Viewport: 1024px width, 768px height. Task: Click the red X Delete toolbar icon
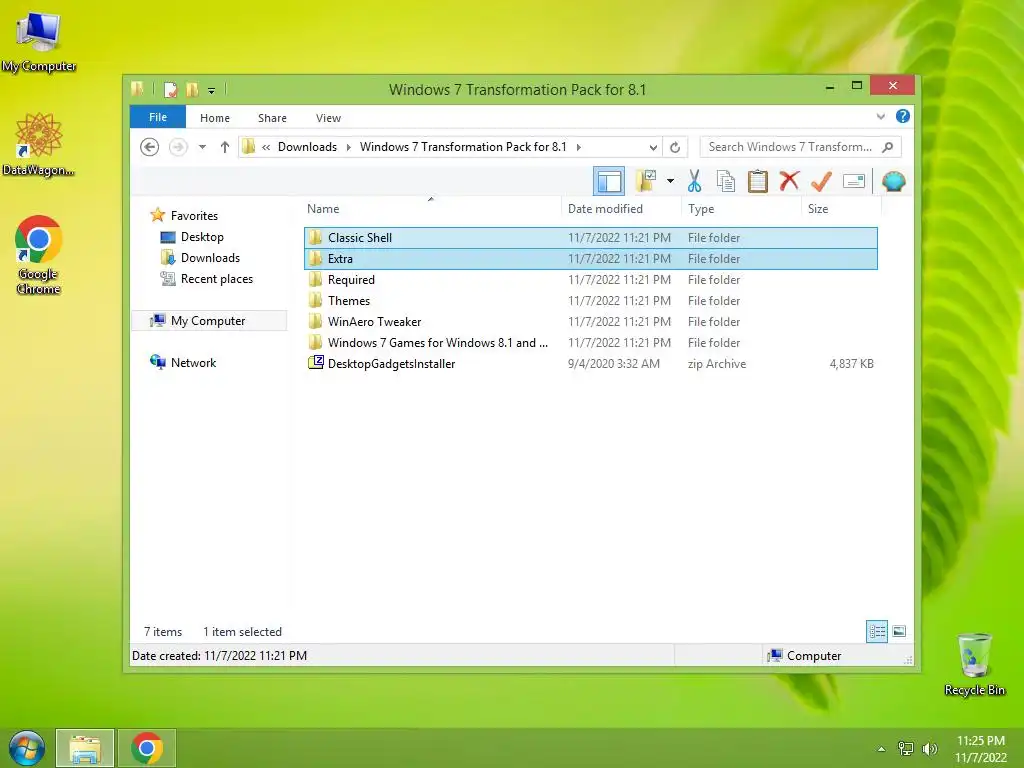[x=789, y=180]
